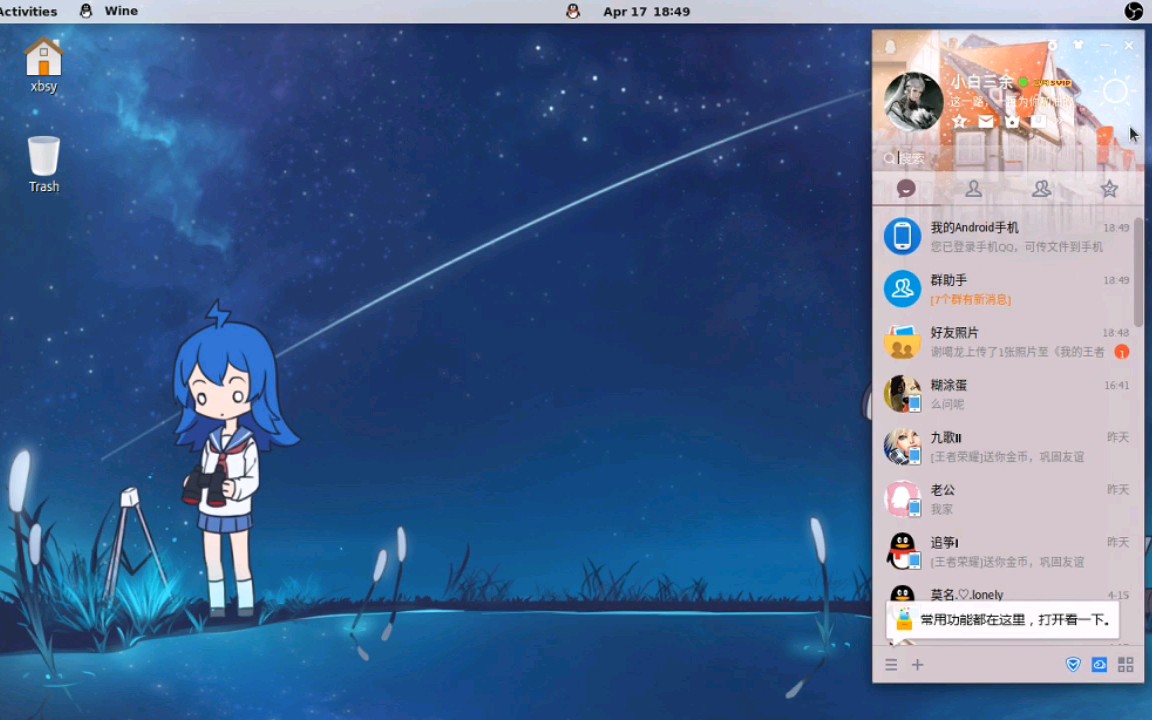Open the system status icon at top right

click(1134, 11)
